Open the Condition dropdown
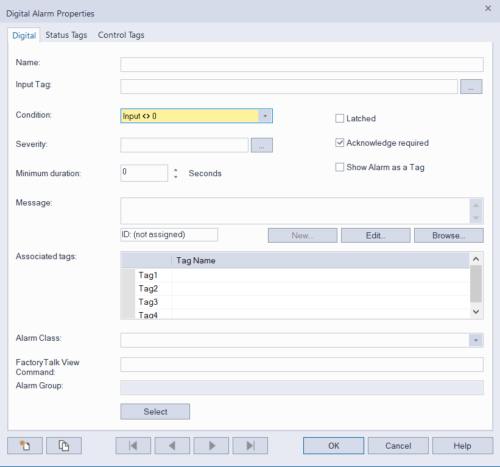Image resolution: width=500 pixels, height=467 pixels. coord(265,116)
